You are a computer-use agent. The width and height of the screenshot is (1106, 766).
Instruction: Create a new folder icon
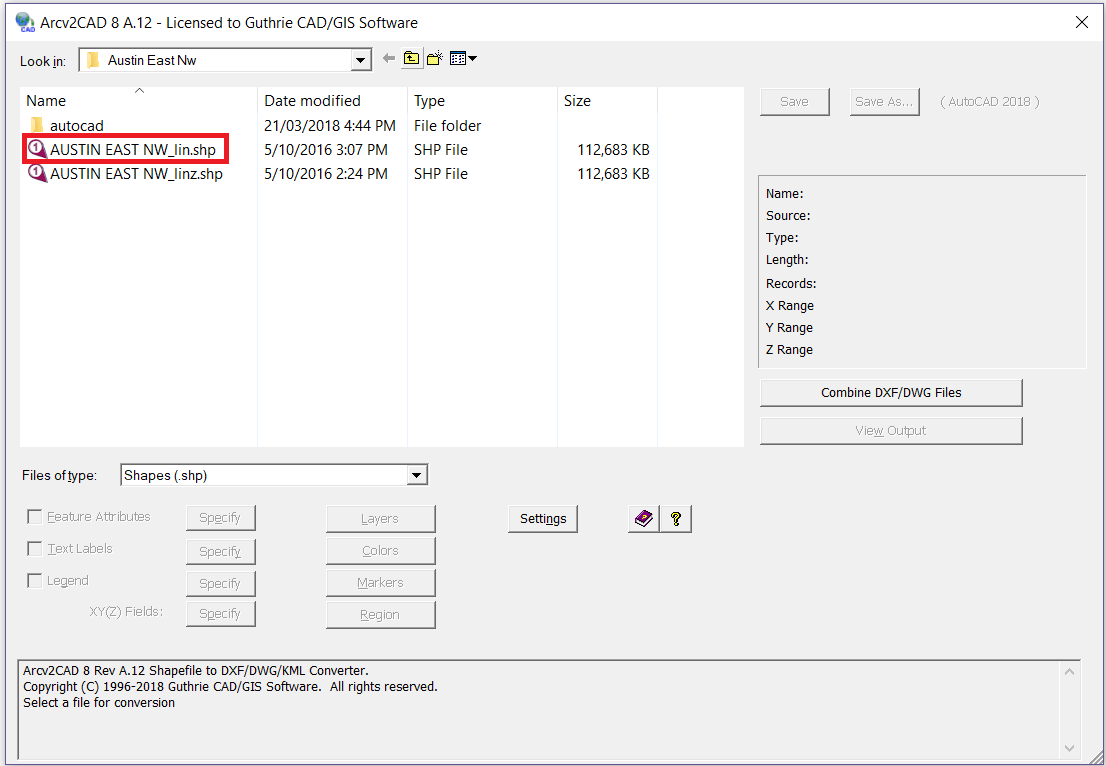(x=435, y=59)
